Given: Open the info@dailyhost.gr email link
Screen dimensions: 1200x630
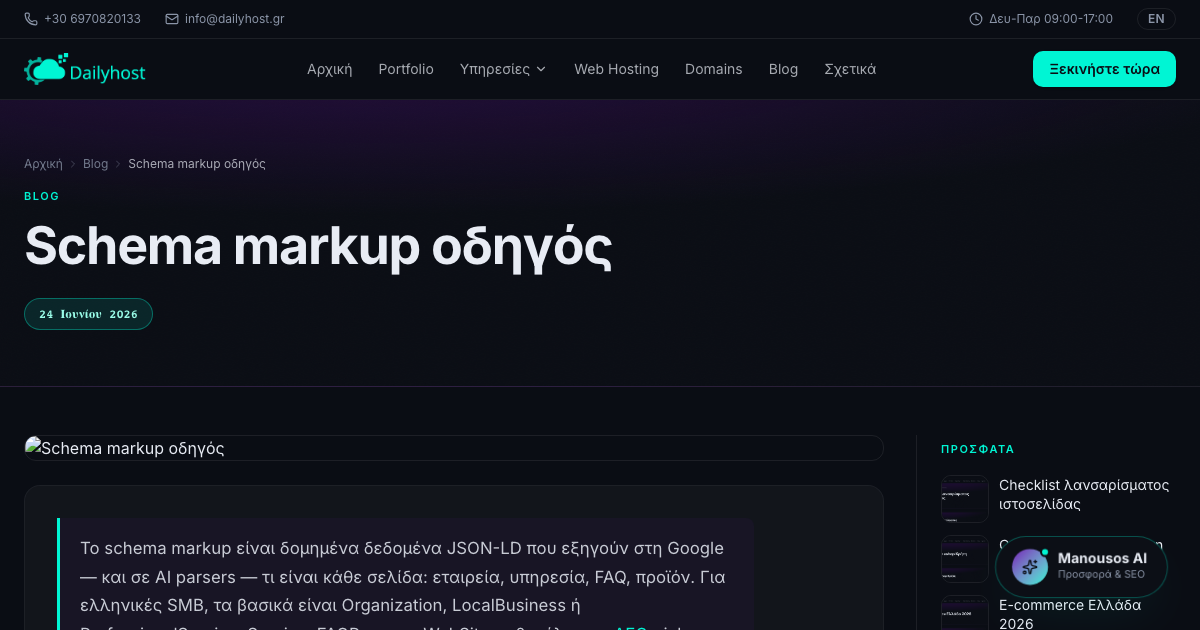Looking at the screenshot, I should (234, 19).
